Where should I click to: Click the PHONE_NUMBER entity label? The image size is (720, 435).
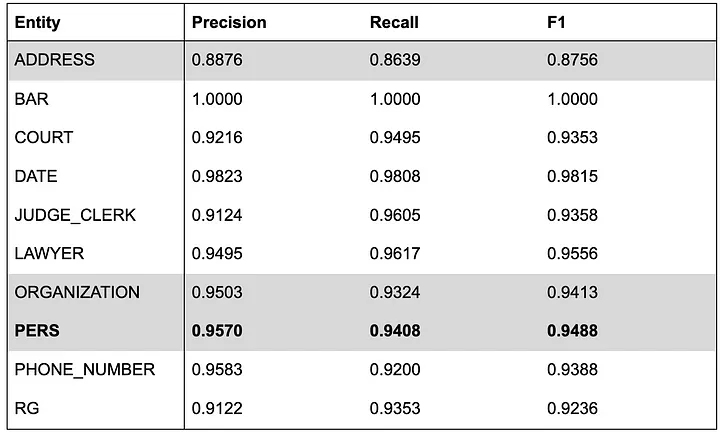pos(84,370)
